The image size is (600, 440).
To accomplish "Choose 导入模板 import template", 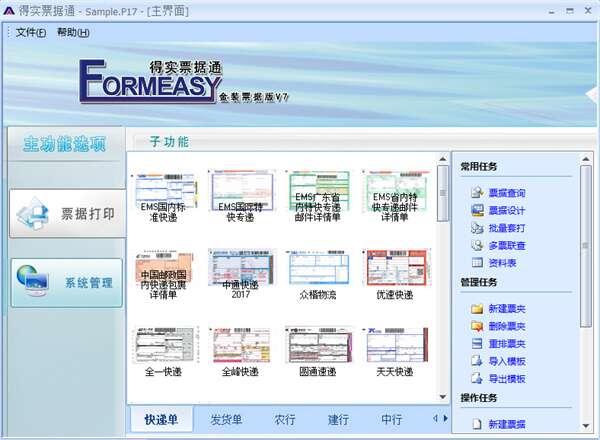I will point(506,361).
